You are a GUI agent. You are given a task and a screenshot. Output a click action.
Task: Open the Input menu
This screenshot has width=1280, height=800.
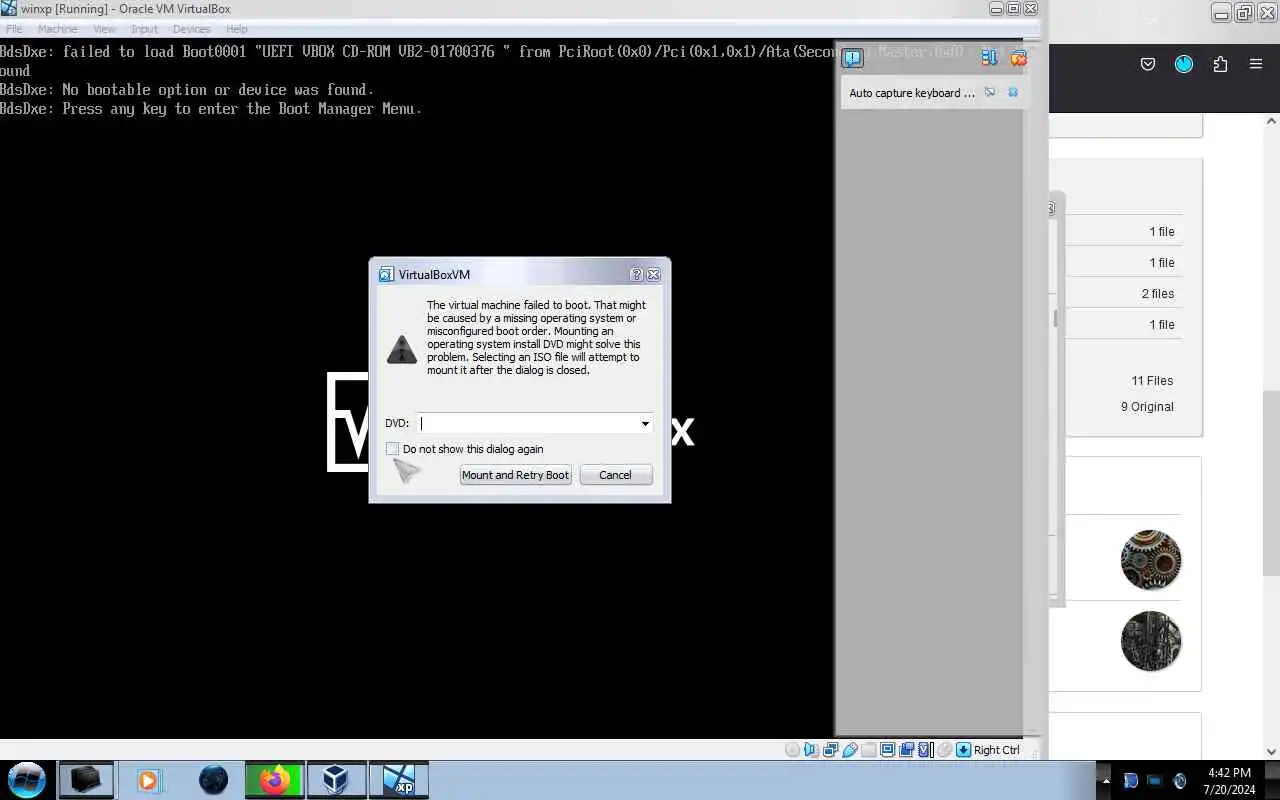point(144,29)
